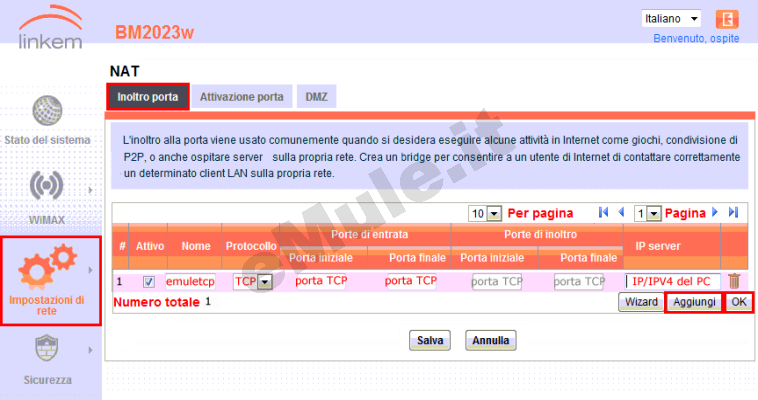758x400 pixels.
Task: Click the Porte di inoltro header
Action: (x=540, y=234)
